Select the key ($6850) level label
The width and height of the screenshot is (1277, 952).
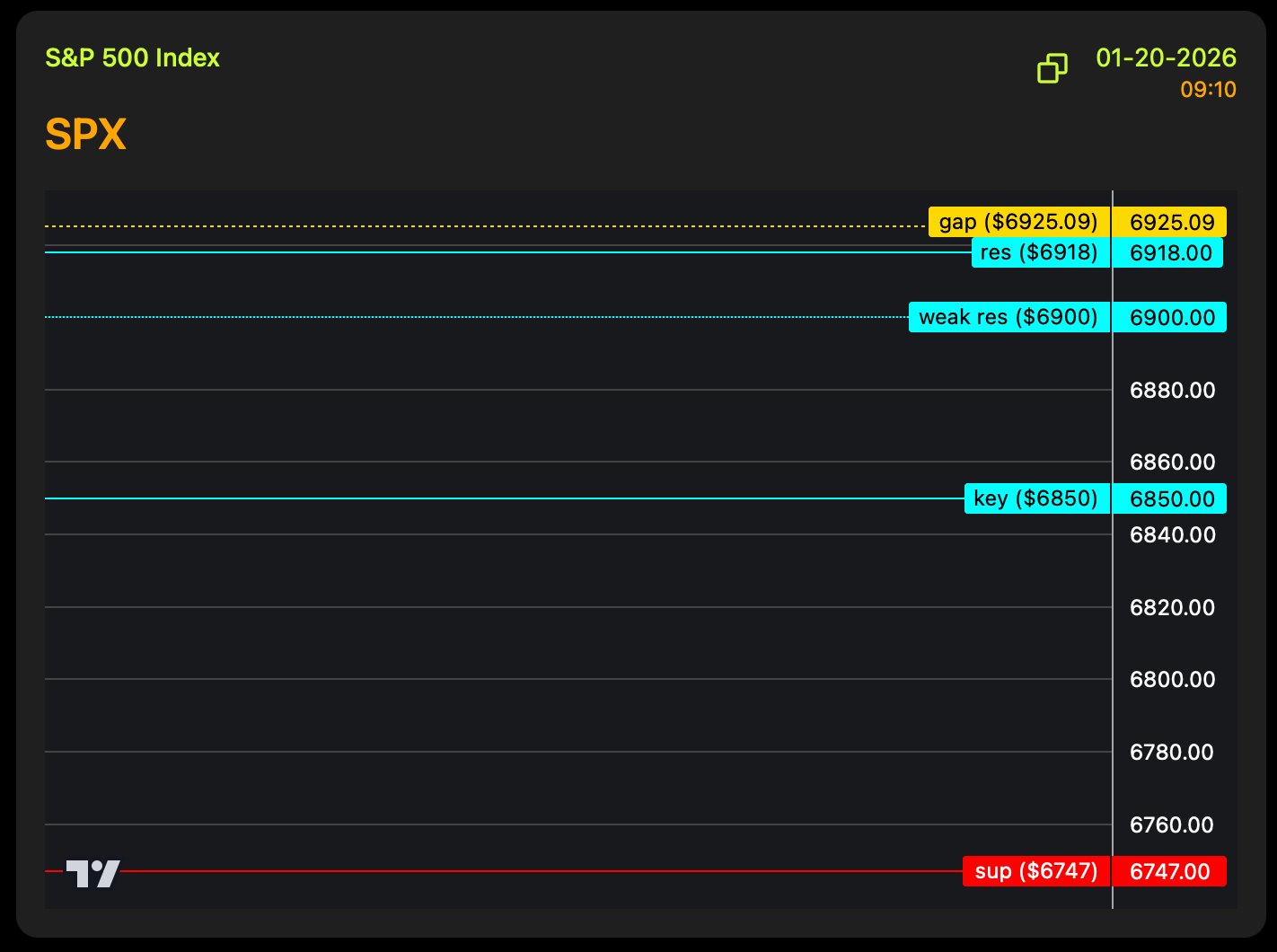click(1035, 498)
